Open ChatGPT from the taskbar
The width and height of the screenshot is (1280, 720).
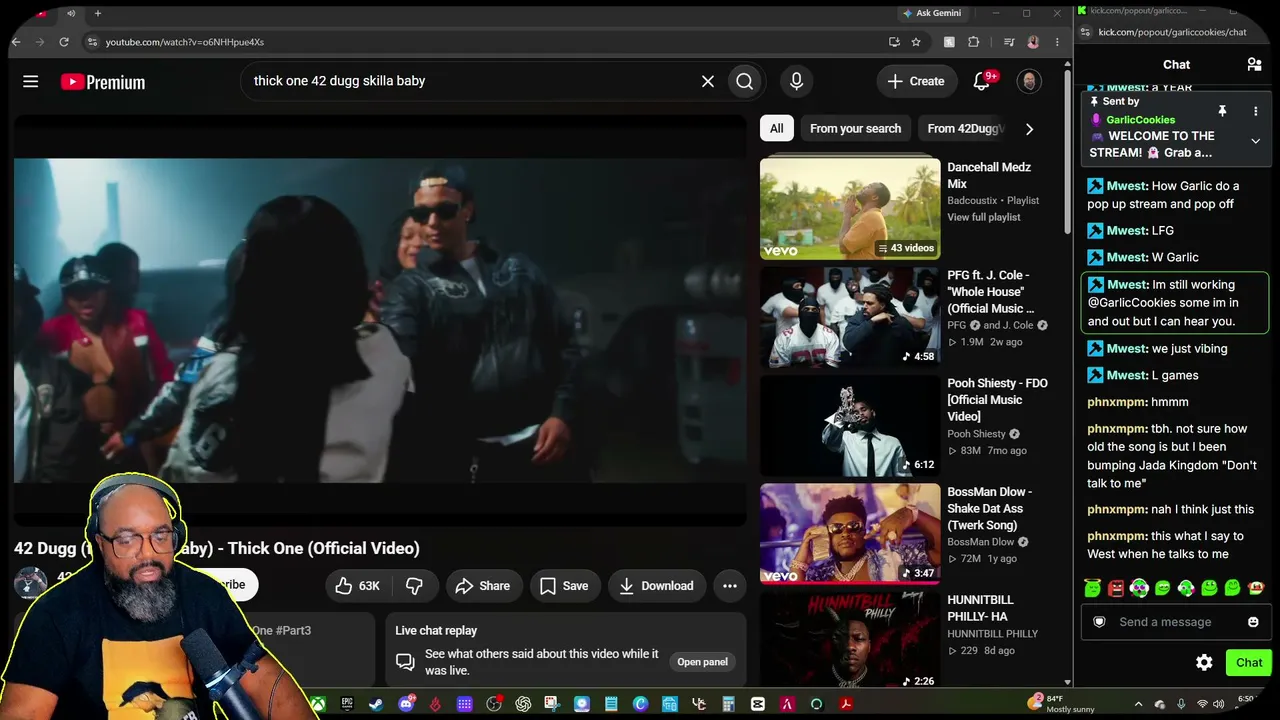[523, 704]
